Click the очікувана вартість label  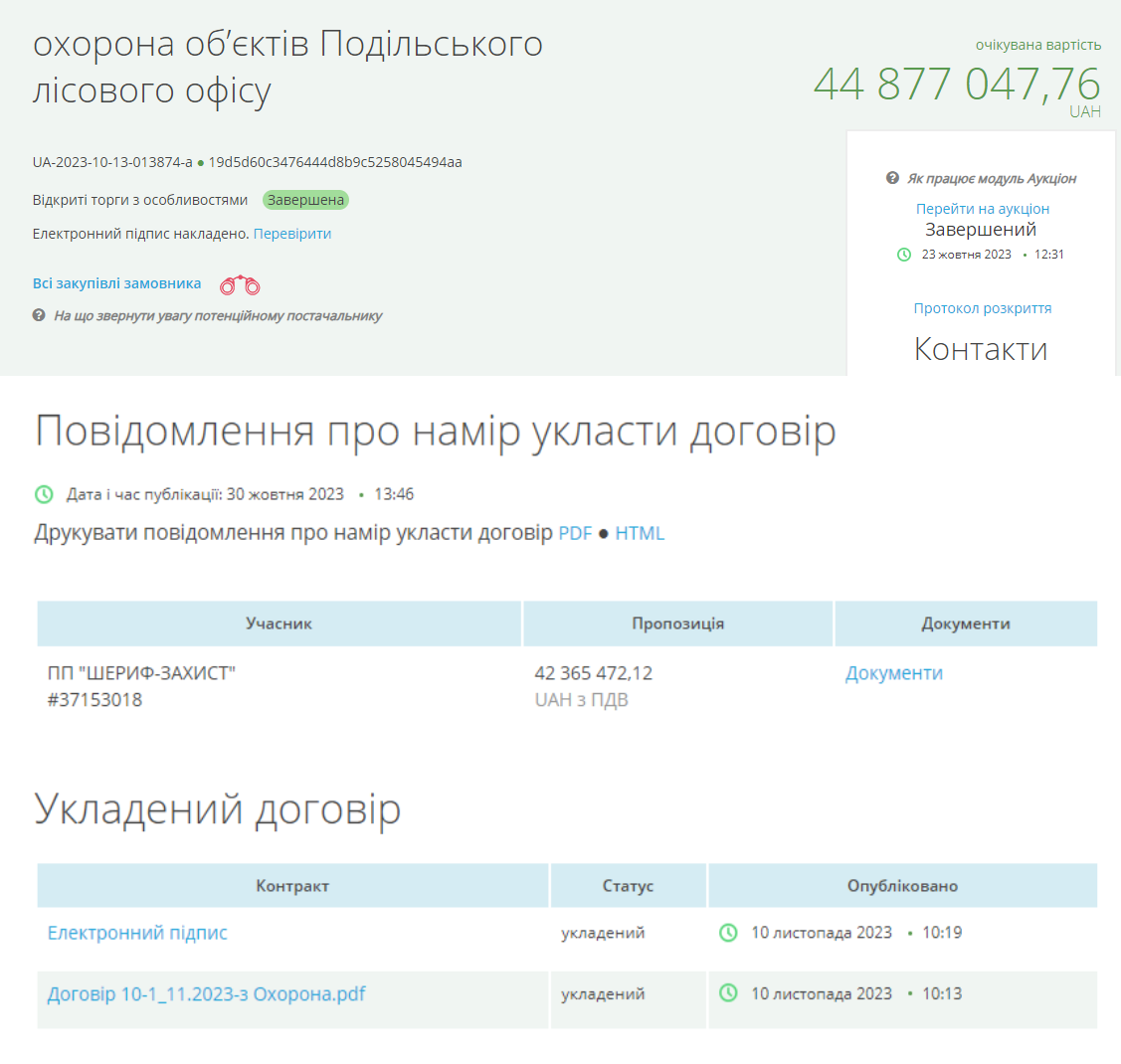(x=1038, y=45)
